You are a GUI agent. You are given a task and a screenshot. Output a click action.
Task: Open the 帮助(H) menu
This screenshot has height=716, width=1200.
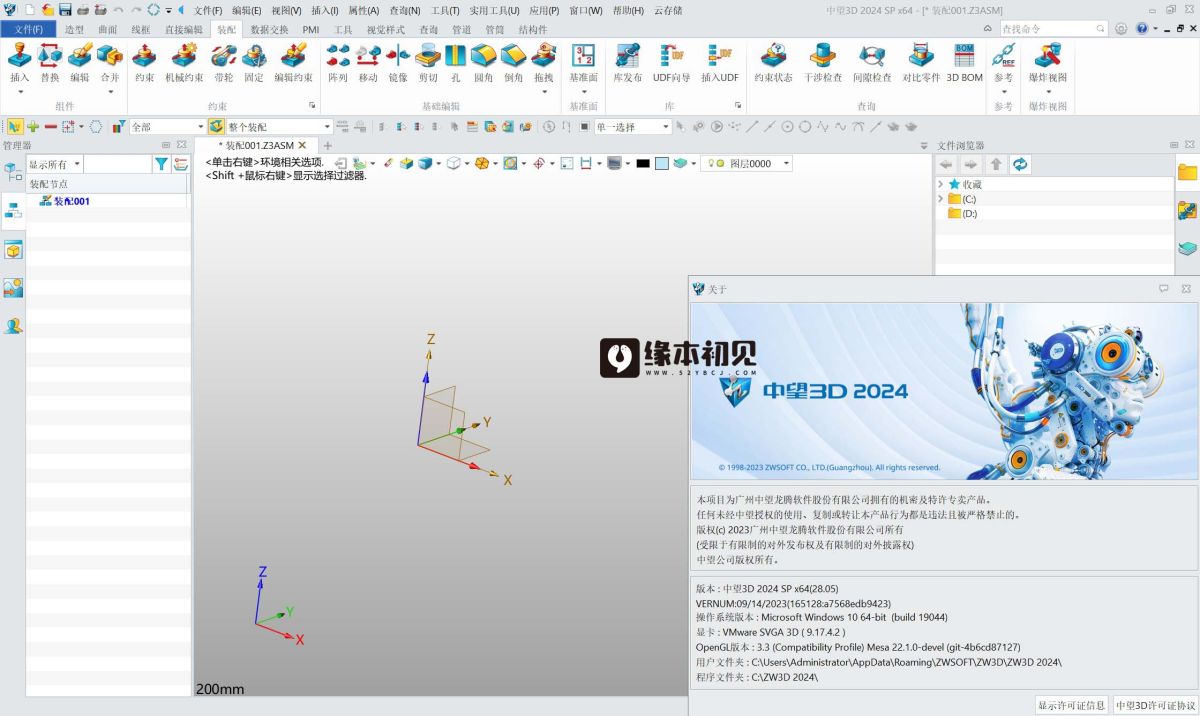[628, 10]
